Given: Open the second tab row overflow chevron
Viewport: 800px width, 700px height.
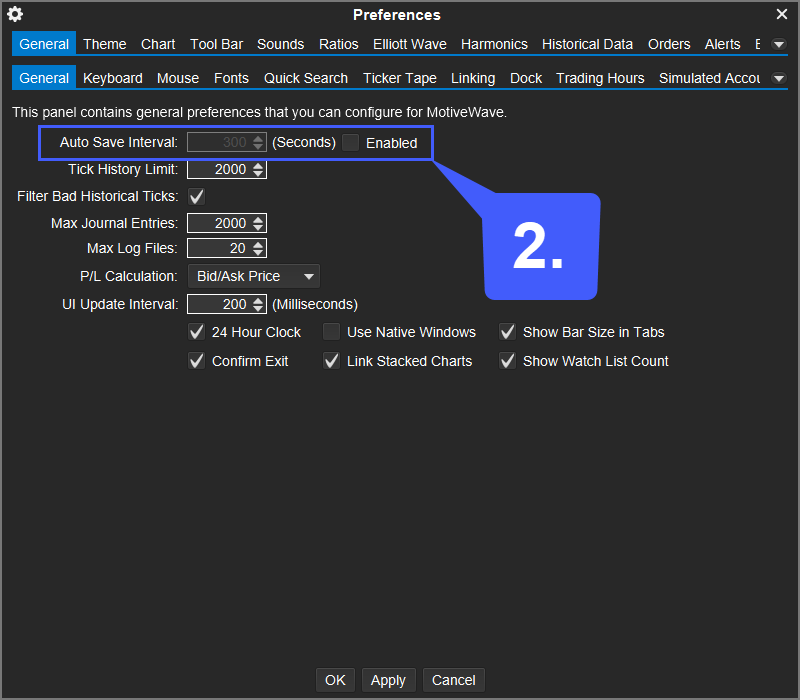Looking at the screenshot, I should tap(778, 77).
